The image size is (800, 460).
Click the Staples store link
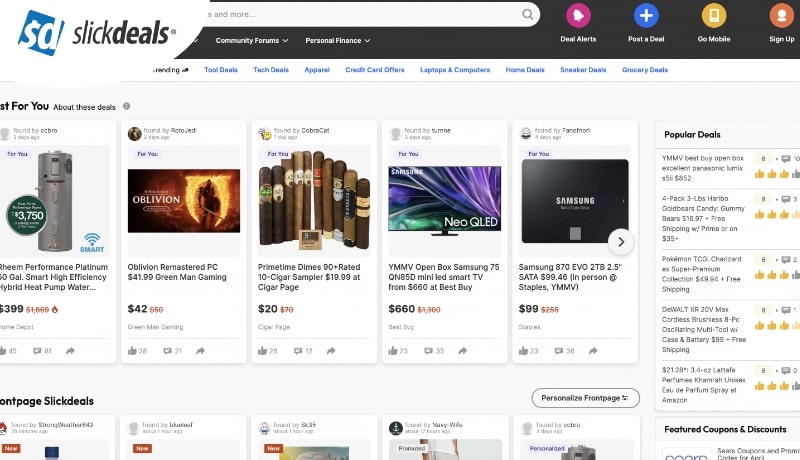[x=529, y=327]
